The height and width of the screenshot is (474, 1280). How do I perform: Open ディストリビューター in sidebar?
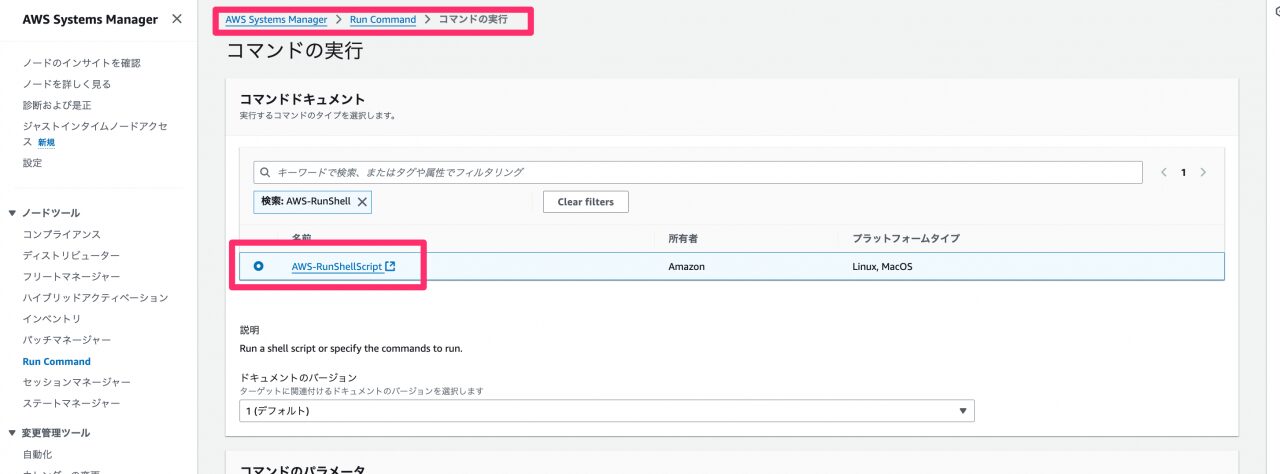coord(71,256)
